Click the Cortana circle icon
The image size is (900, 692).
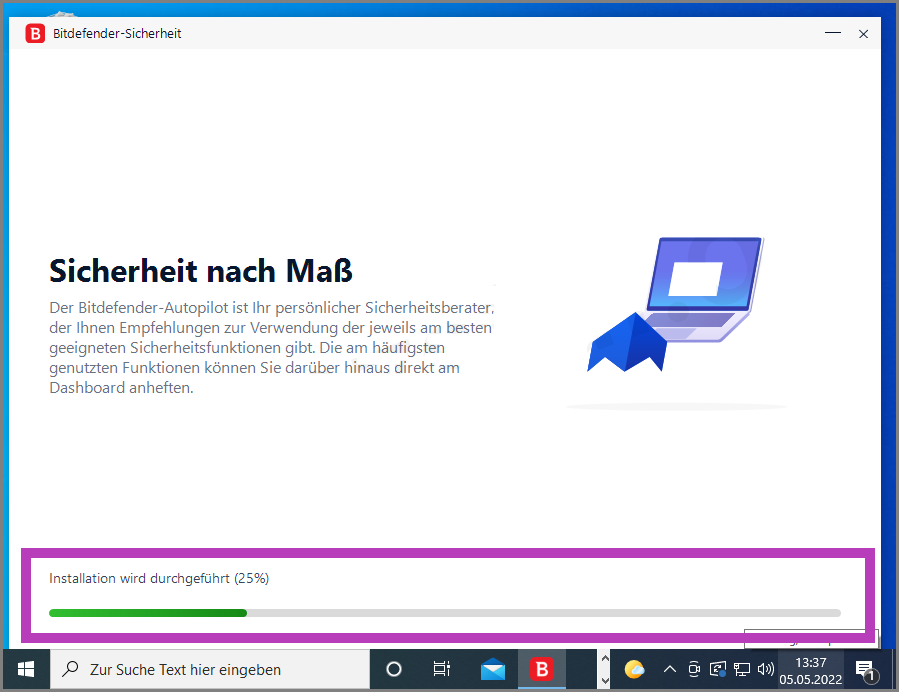[x=393, y=669]
